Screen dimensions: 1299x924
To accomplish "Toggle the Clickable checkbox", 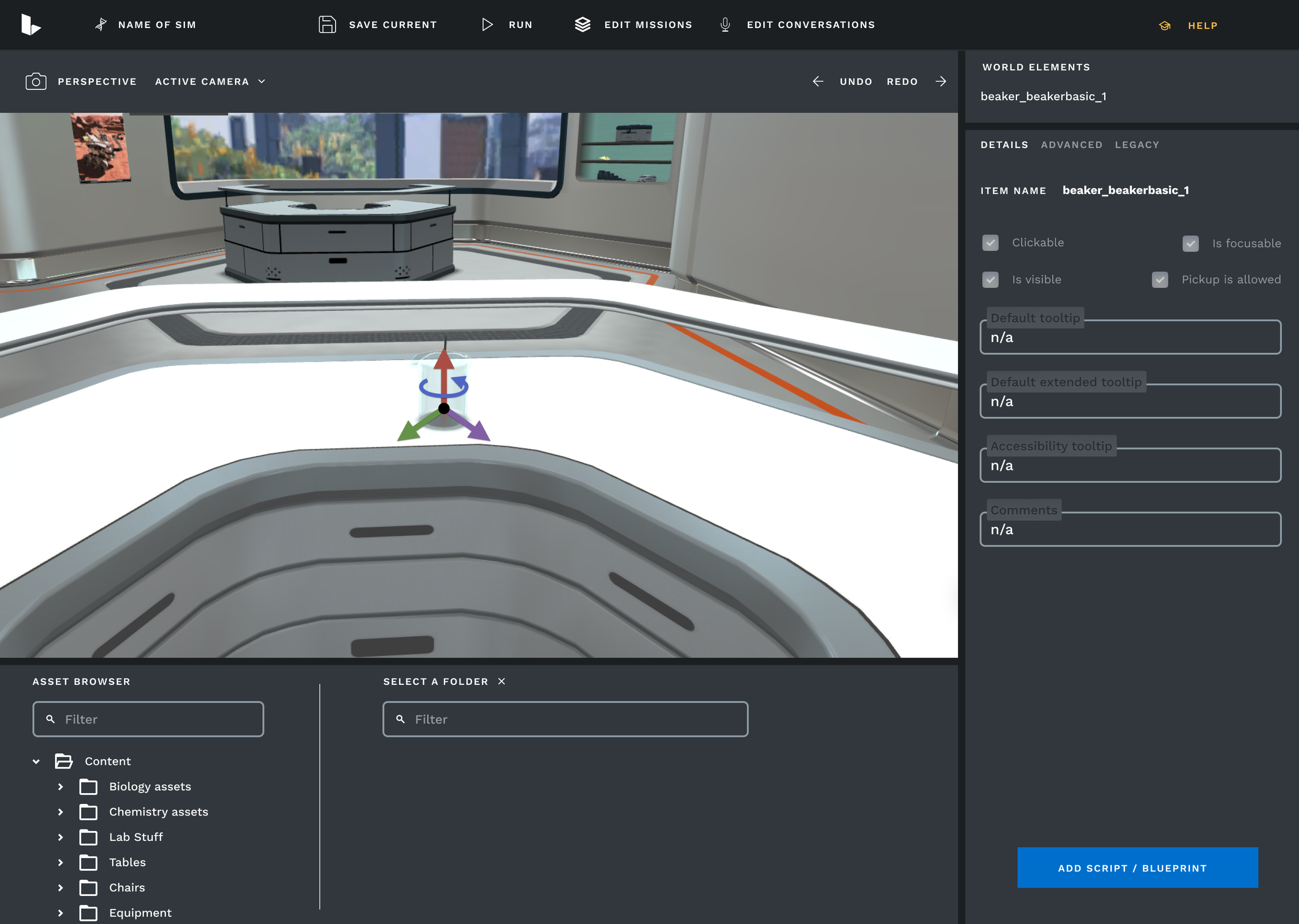I will (990, 243).
